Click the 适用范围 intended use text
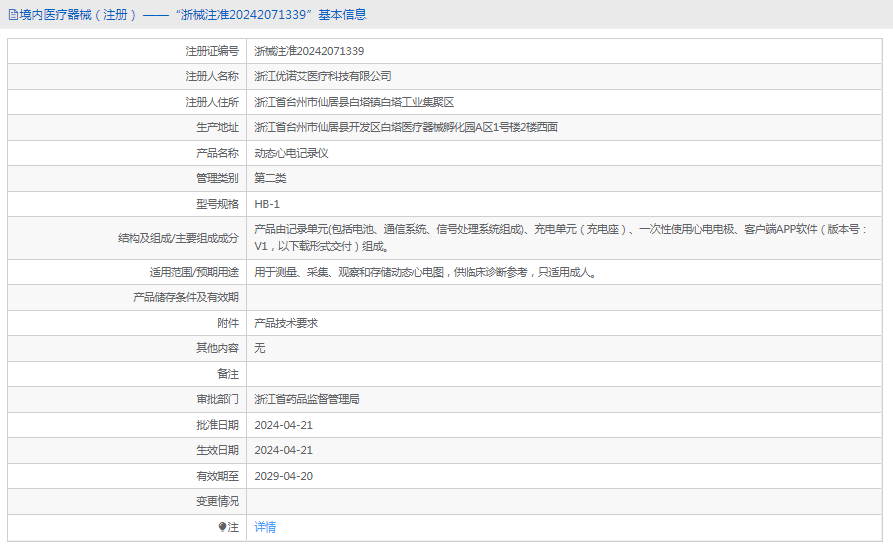This screenshot has height=551, width=893. [425, 272]
